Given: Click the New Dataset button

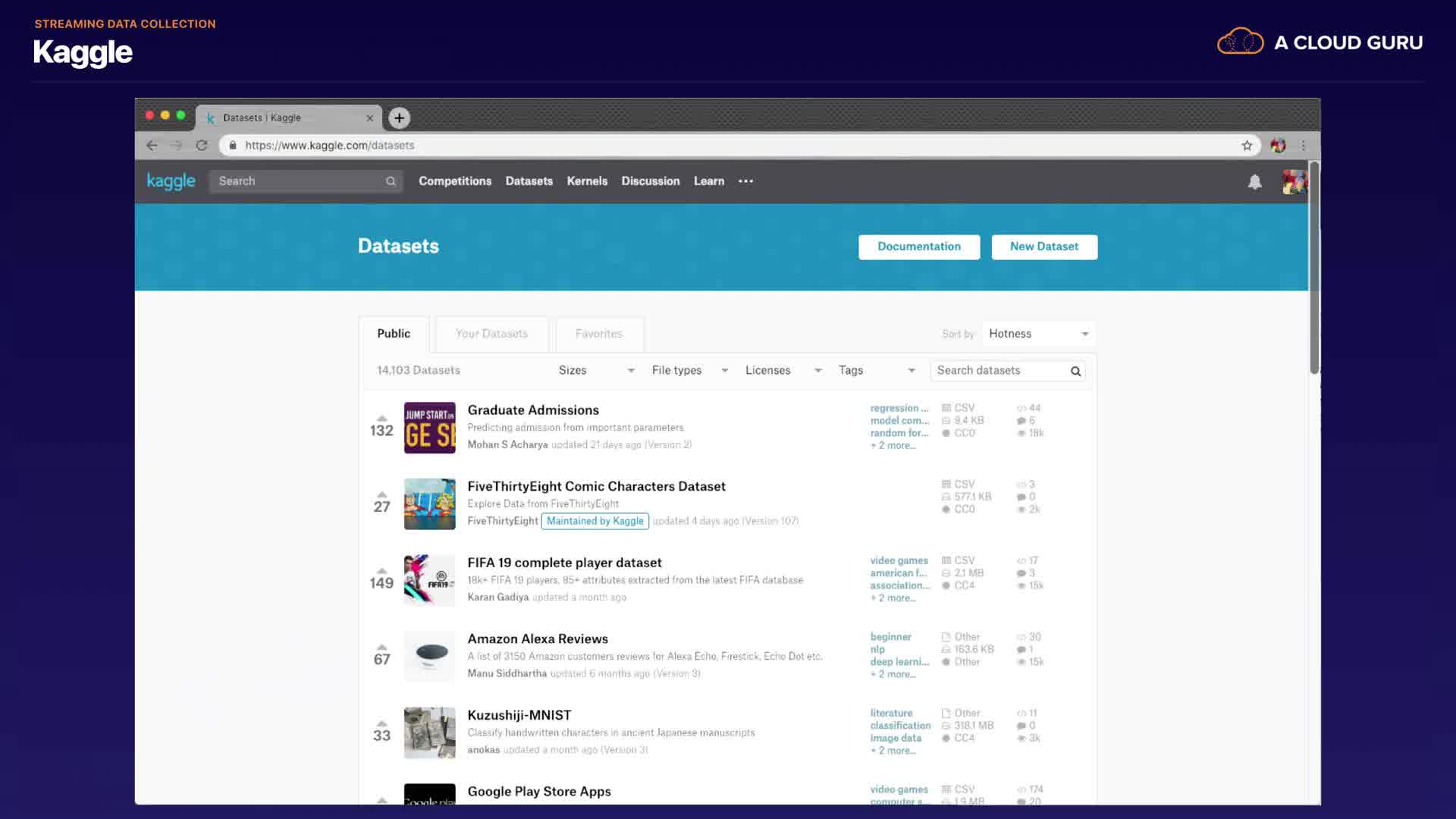Looking at the screenshot, I should 1043,246.
